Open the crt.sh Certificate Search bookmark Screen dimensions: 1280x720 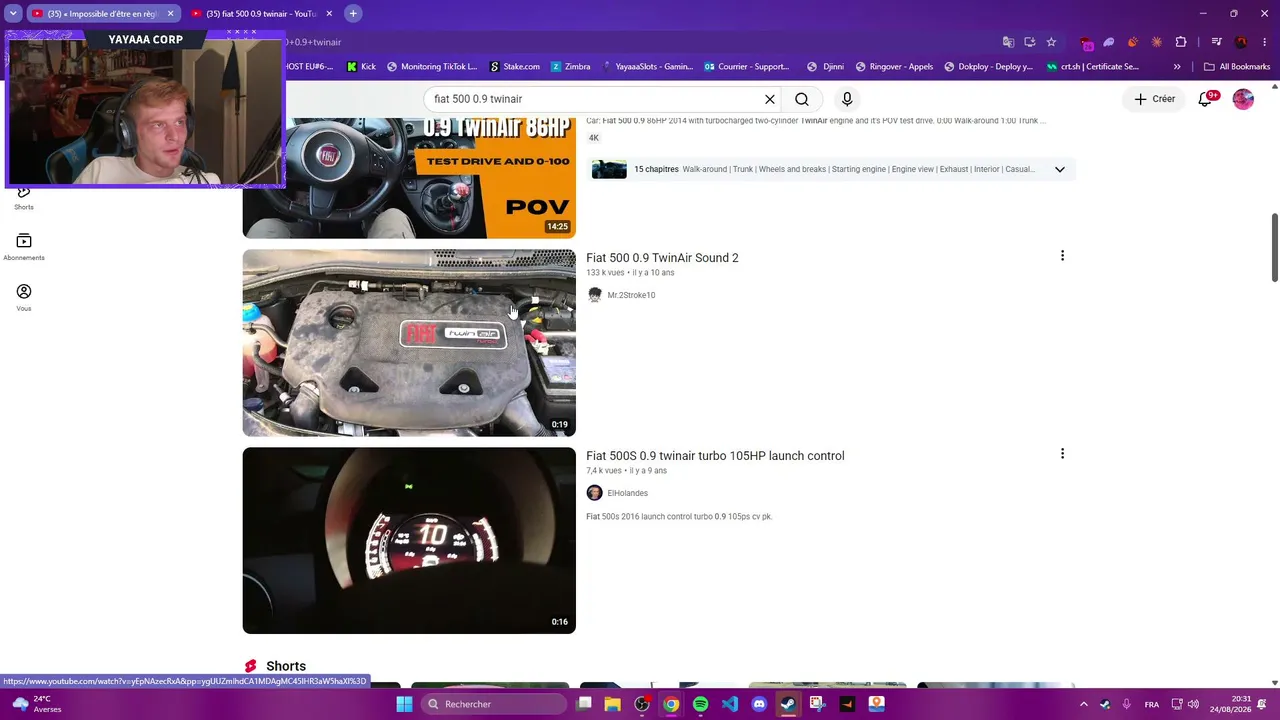(x=1093, y=67)
